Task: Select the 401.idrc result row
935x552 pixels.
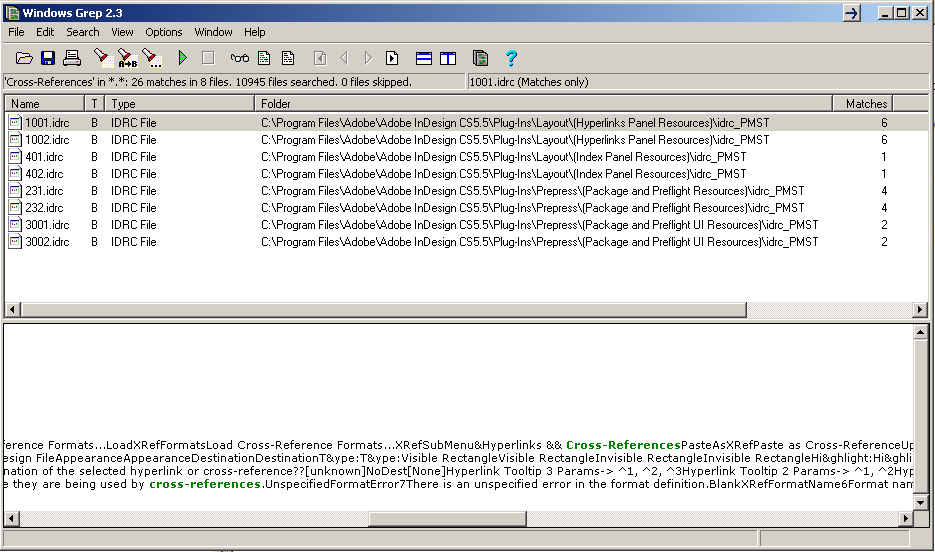Action: click(x=466, y=157)
